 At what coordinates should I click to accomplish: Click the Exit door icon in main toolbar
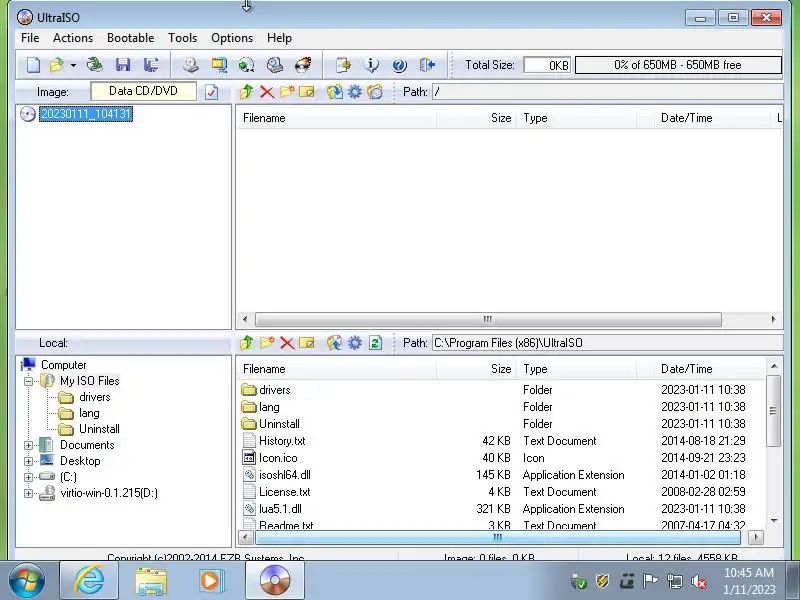(x=428, y=65)
